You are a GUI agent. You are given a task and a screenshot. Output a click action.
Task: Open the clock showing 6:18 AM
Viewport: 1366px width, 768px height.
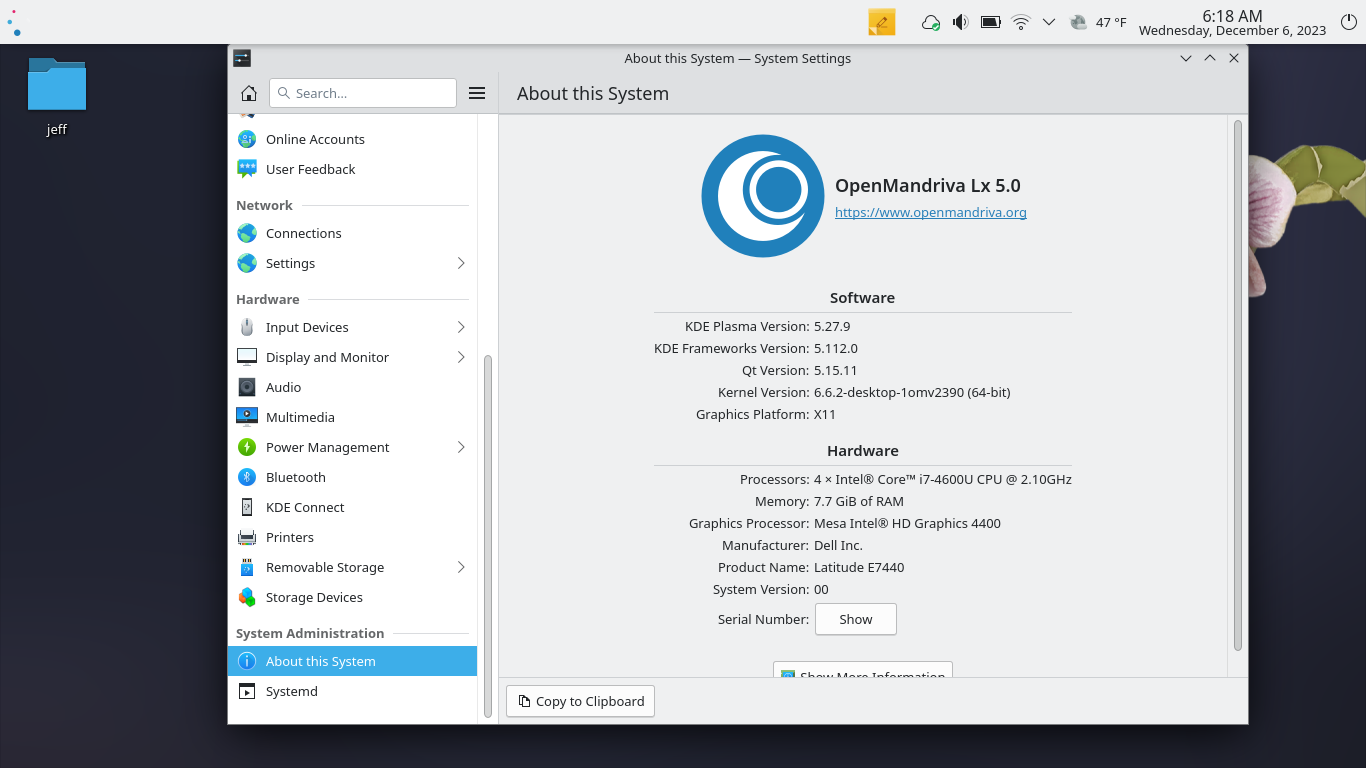tap(1232, 22)
